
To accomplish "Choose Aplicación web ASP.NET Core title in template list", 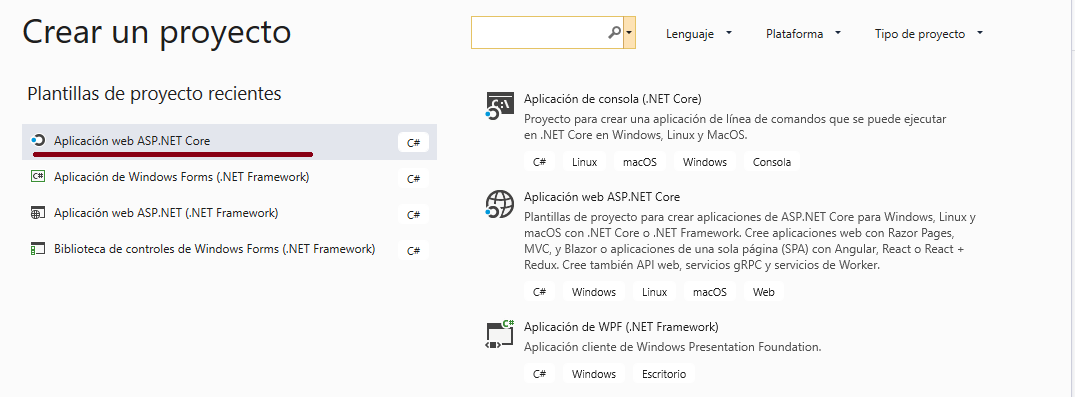I will tap(602, 197).
